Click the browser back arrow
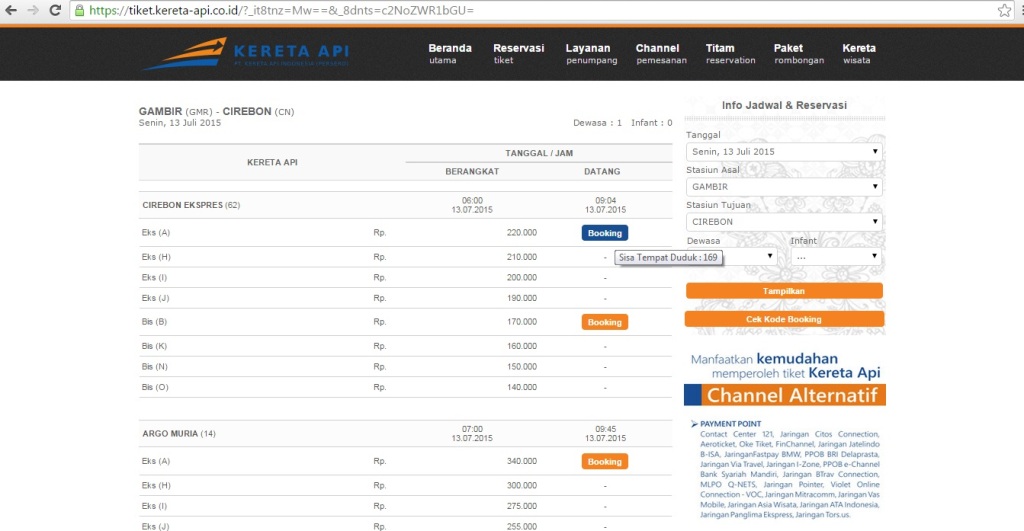1024x531 pixels. tap(11, 10)
